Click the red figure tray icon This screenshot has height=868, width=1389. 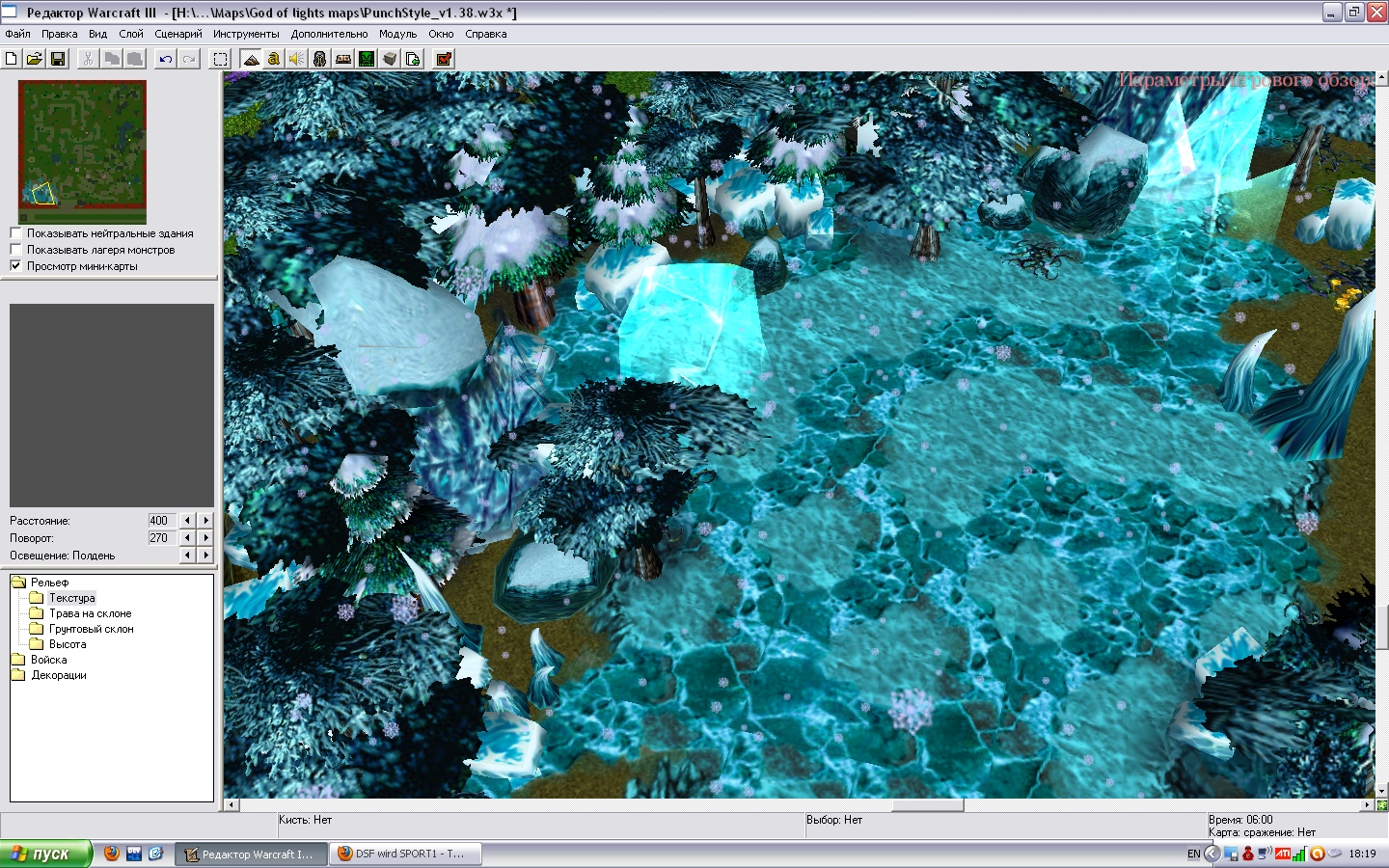(x=1247, y=854)
